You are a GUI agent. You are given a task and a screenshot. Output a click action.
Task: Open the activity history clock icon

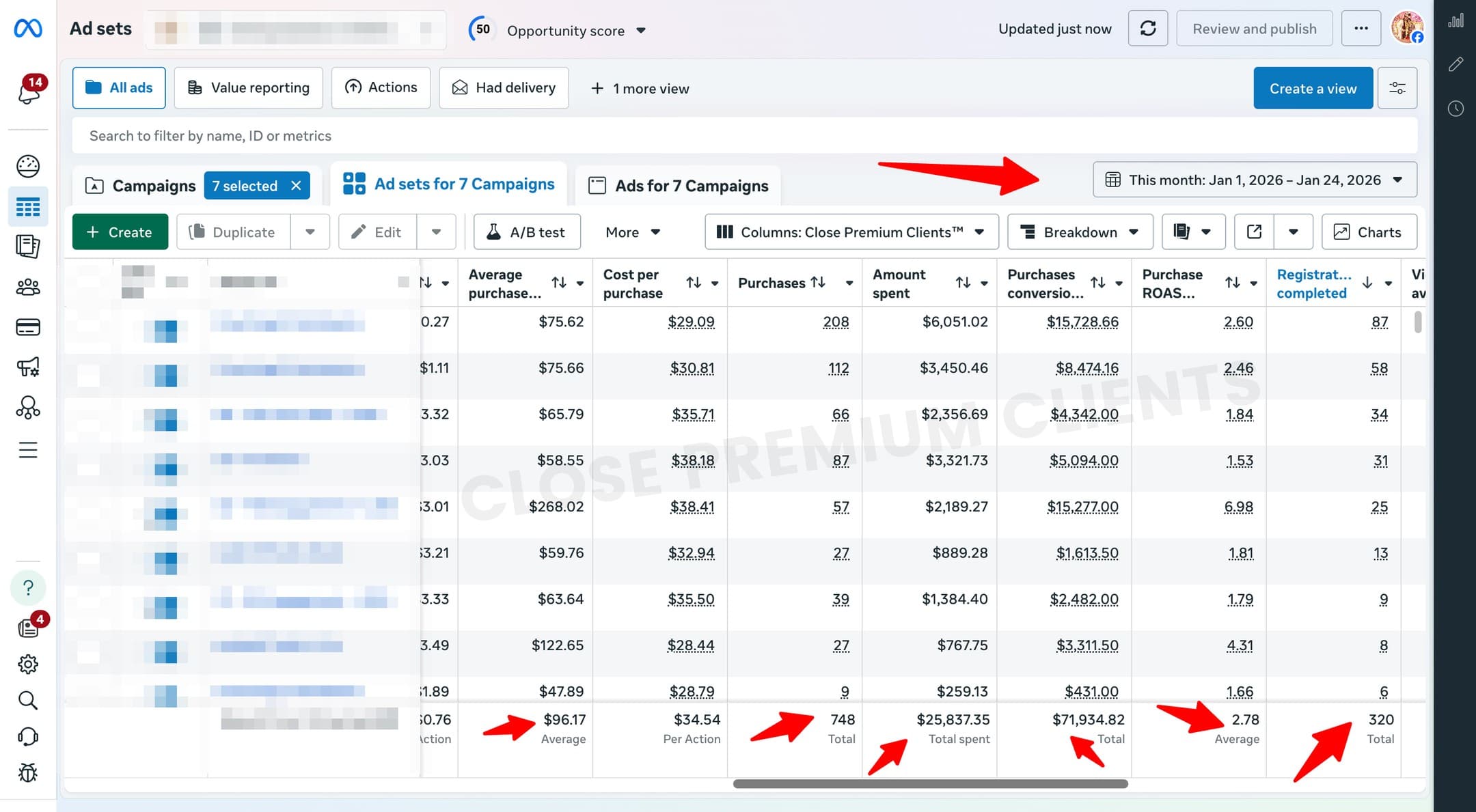[x=1455, y=109]
